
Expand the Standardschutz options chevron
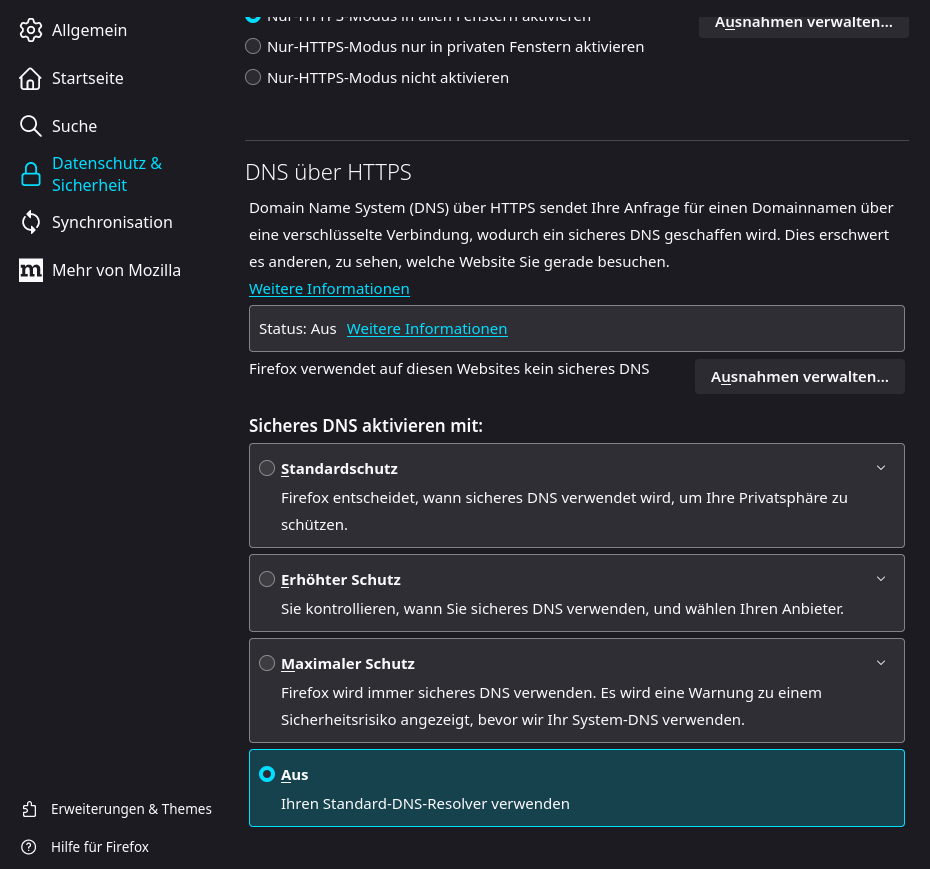click(881, 467)
